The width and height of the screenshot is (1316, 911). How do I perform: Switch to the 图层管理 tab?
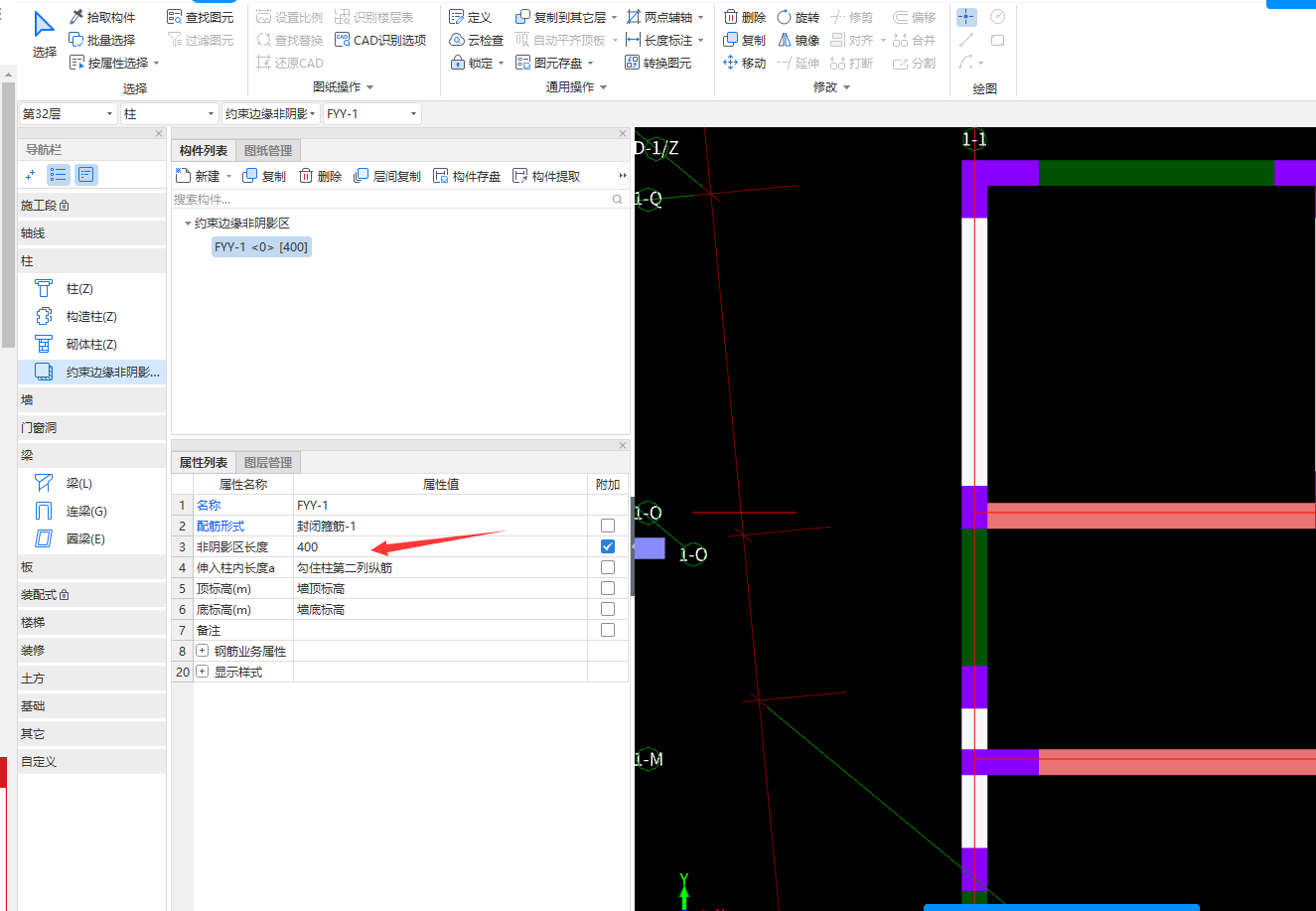[x=268, y=463]
